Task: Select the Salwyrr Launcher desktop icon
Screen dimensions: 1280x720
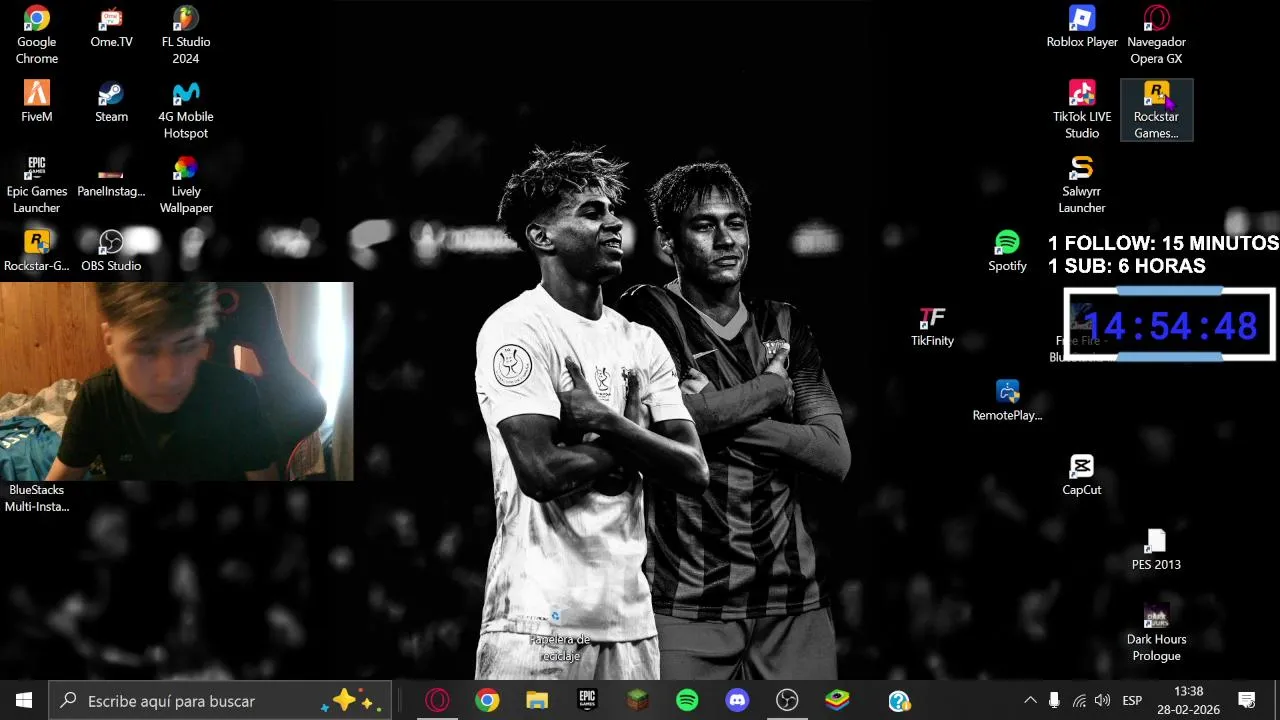Action: [1082, 184]
